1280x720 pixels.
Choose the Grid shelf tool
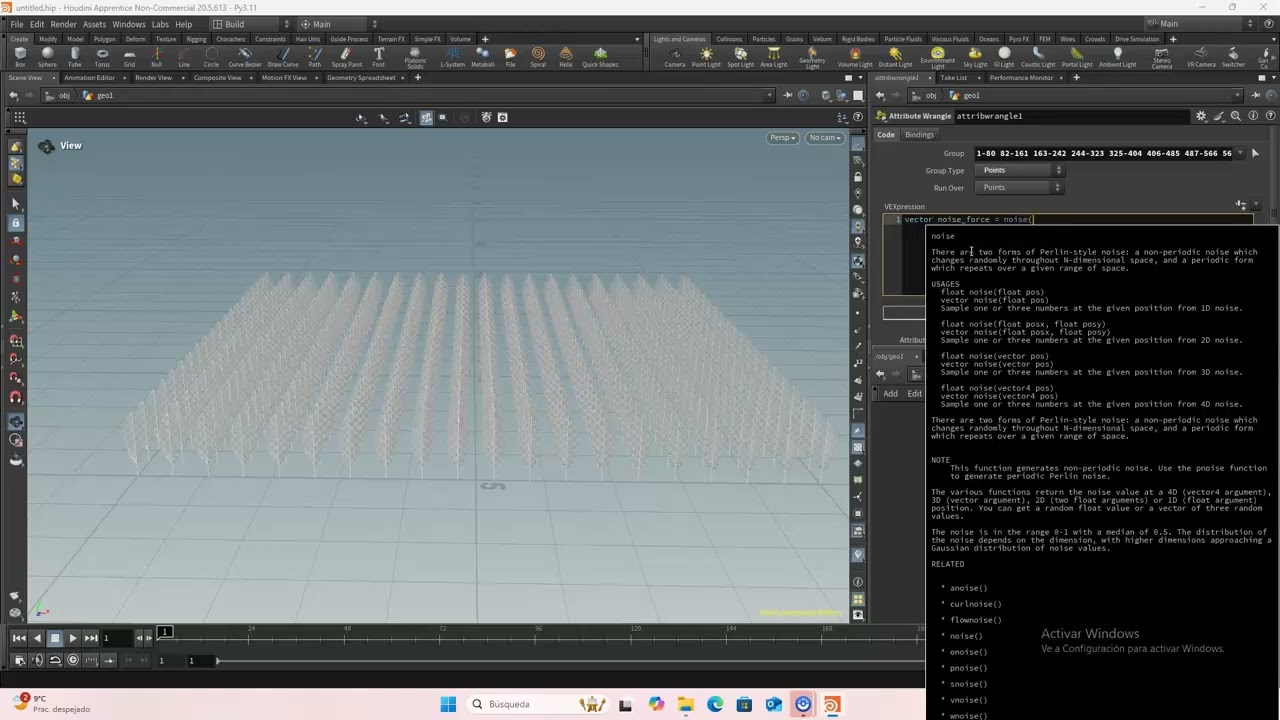click(129, 57)
